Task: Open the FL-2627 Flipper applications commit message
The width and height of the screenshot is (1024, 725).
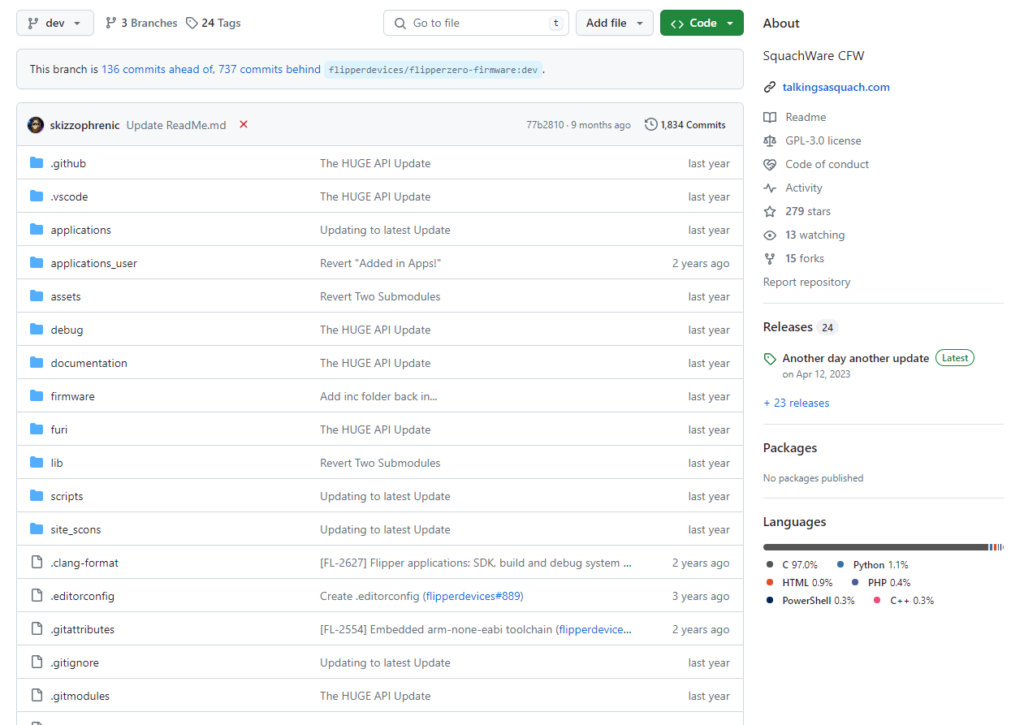Action: (x=475, y=563)
